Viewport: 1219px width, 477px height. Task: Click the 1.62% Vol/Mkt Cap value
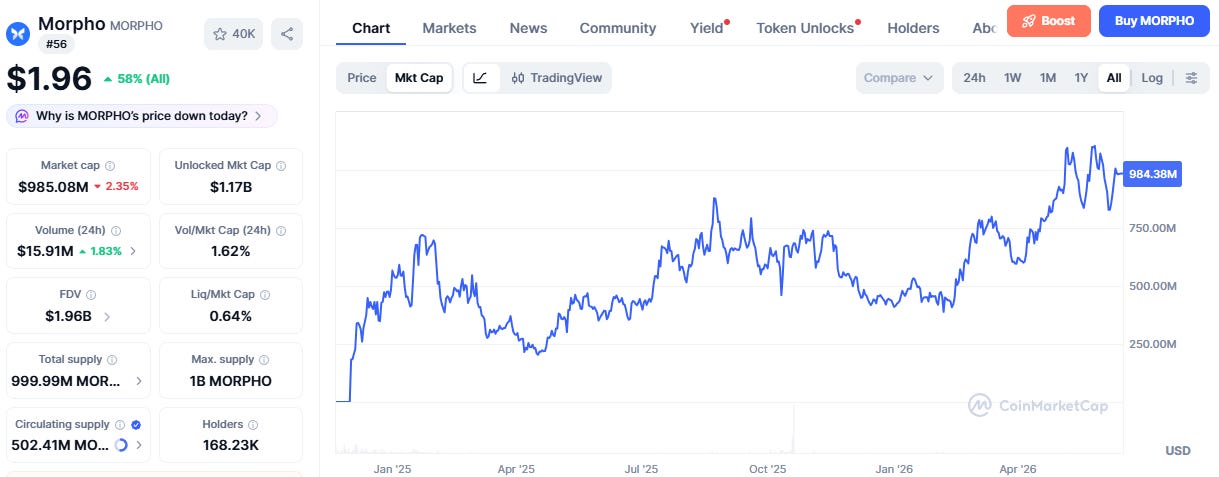(231, 251)
